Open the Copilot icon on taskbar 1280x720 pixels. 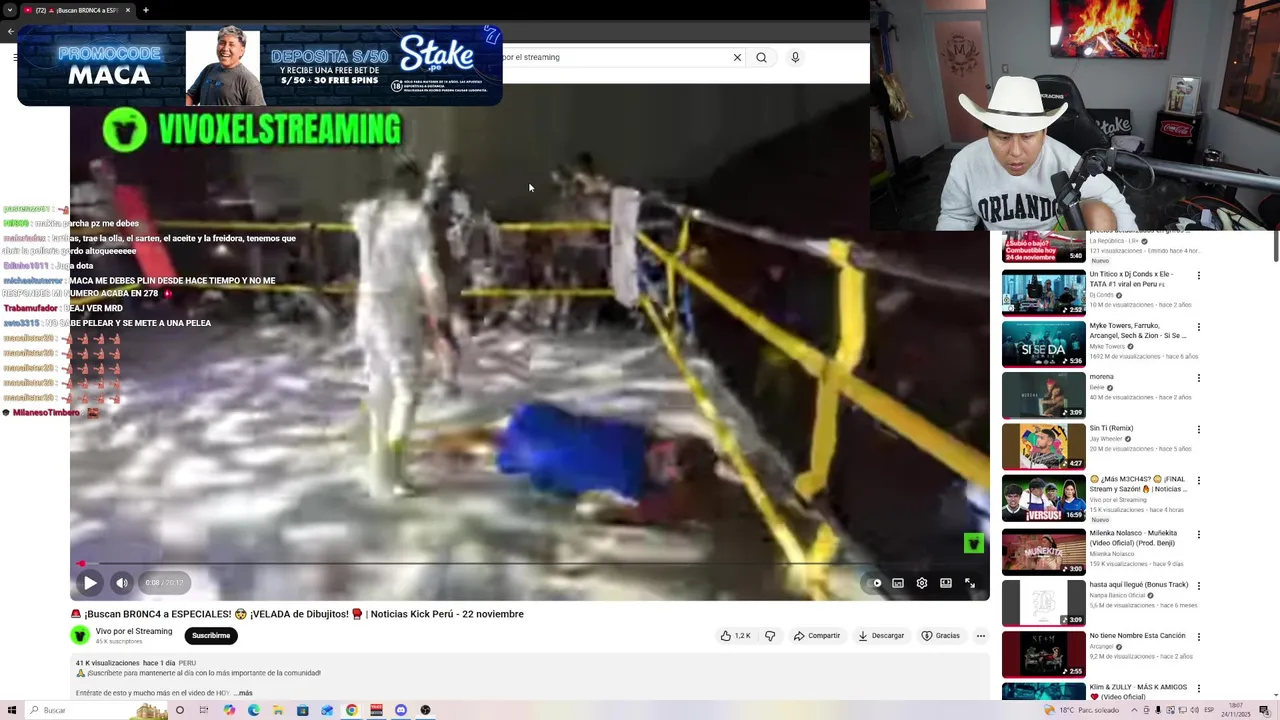(x=229, y=710)
